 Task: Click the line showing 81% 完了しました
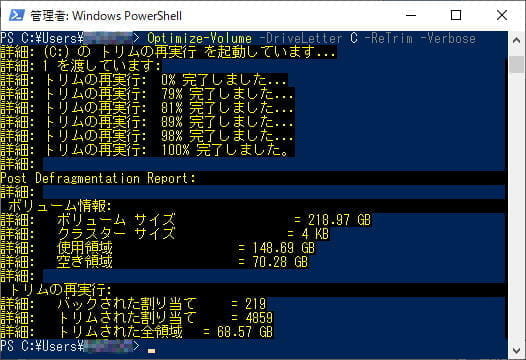pos(147,108)
